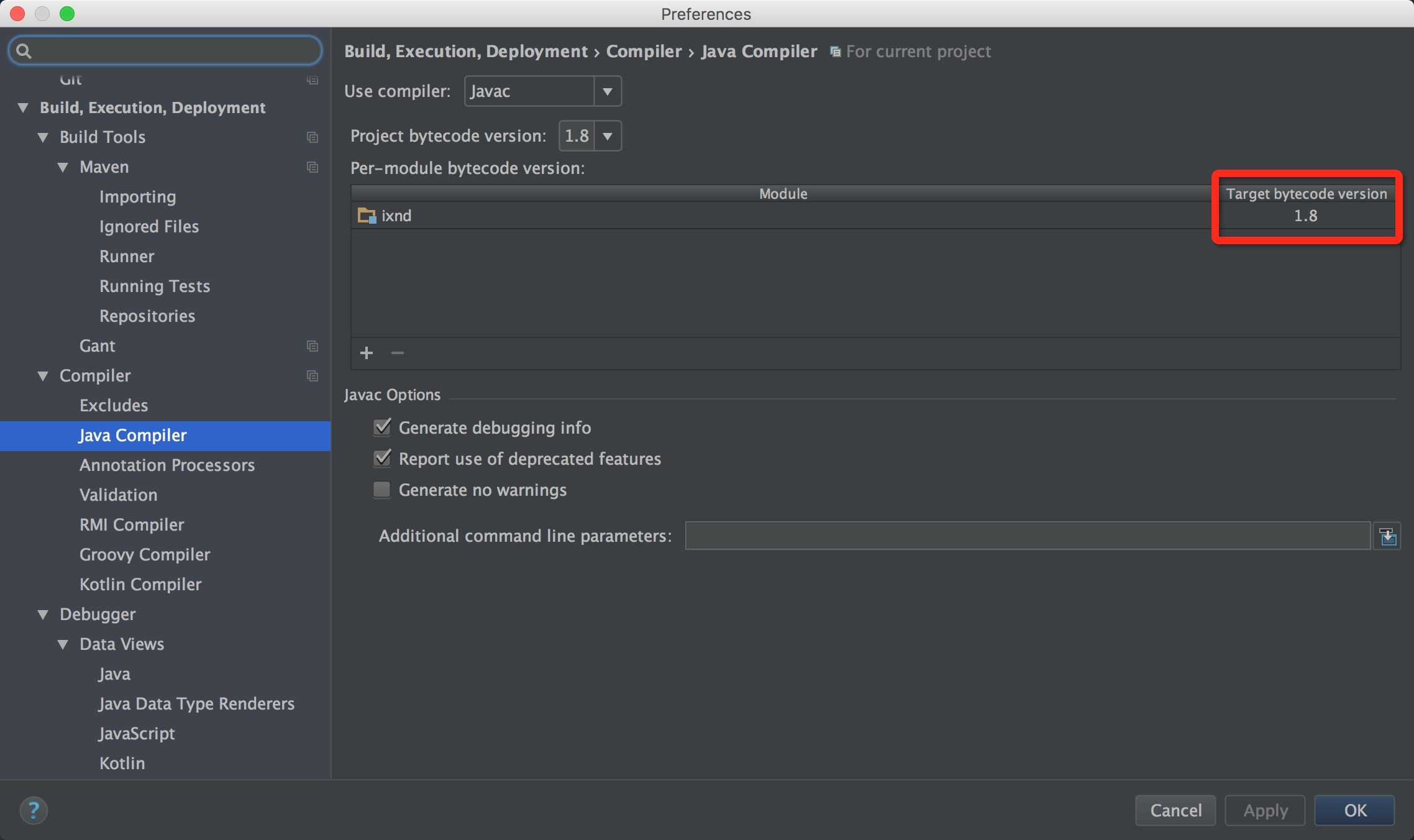The image size is (1414, 840).
Task: Click the Compiler section icon
Action: tap(314, 375)
